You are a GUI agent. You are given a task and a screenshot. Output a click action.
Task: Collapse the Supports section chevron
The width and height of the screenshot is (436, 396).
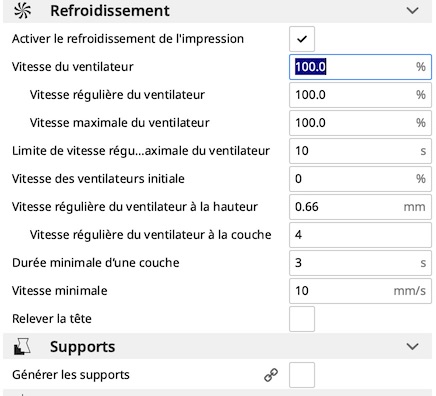(412, 347)
